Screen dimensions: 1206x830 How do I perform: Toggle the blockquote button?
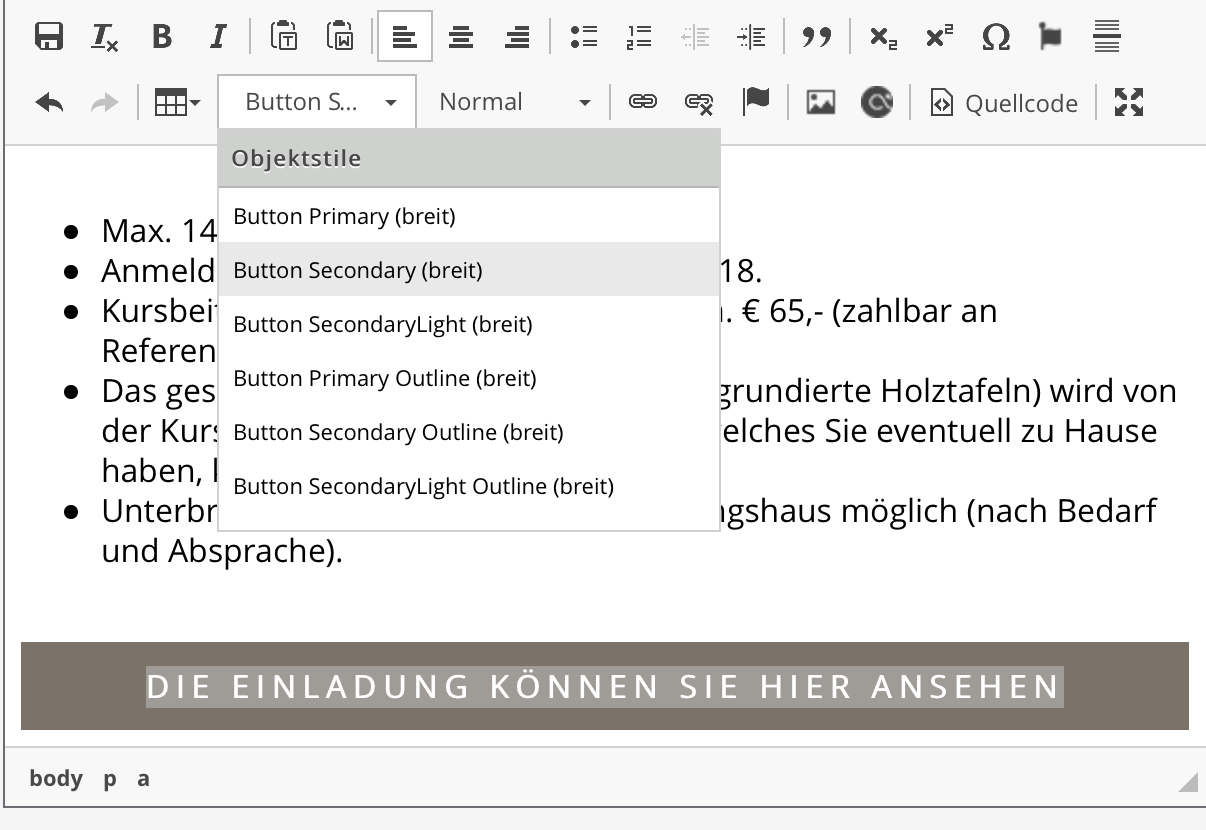(x=817, y=37)
